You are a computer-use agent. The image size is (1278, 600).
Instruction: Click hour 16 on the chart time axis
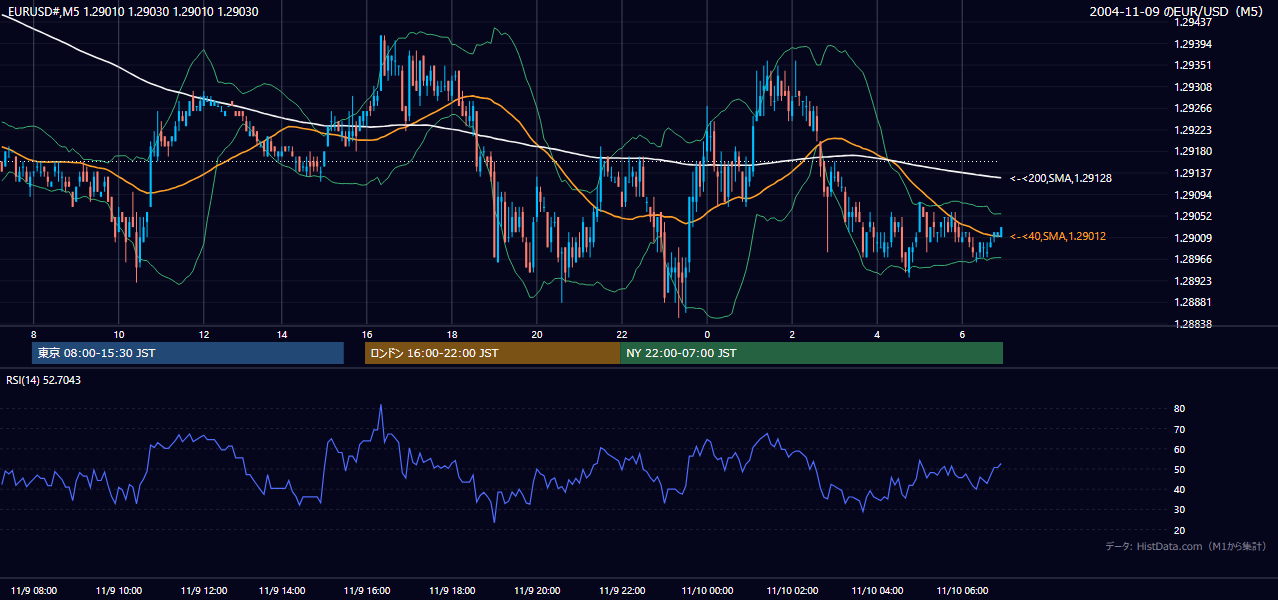point(367,334)
